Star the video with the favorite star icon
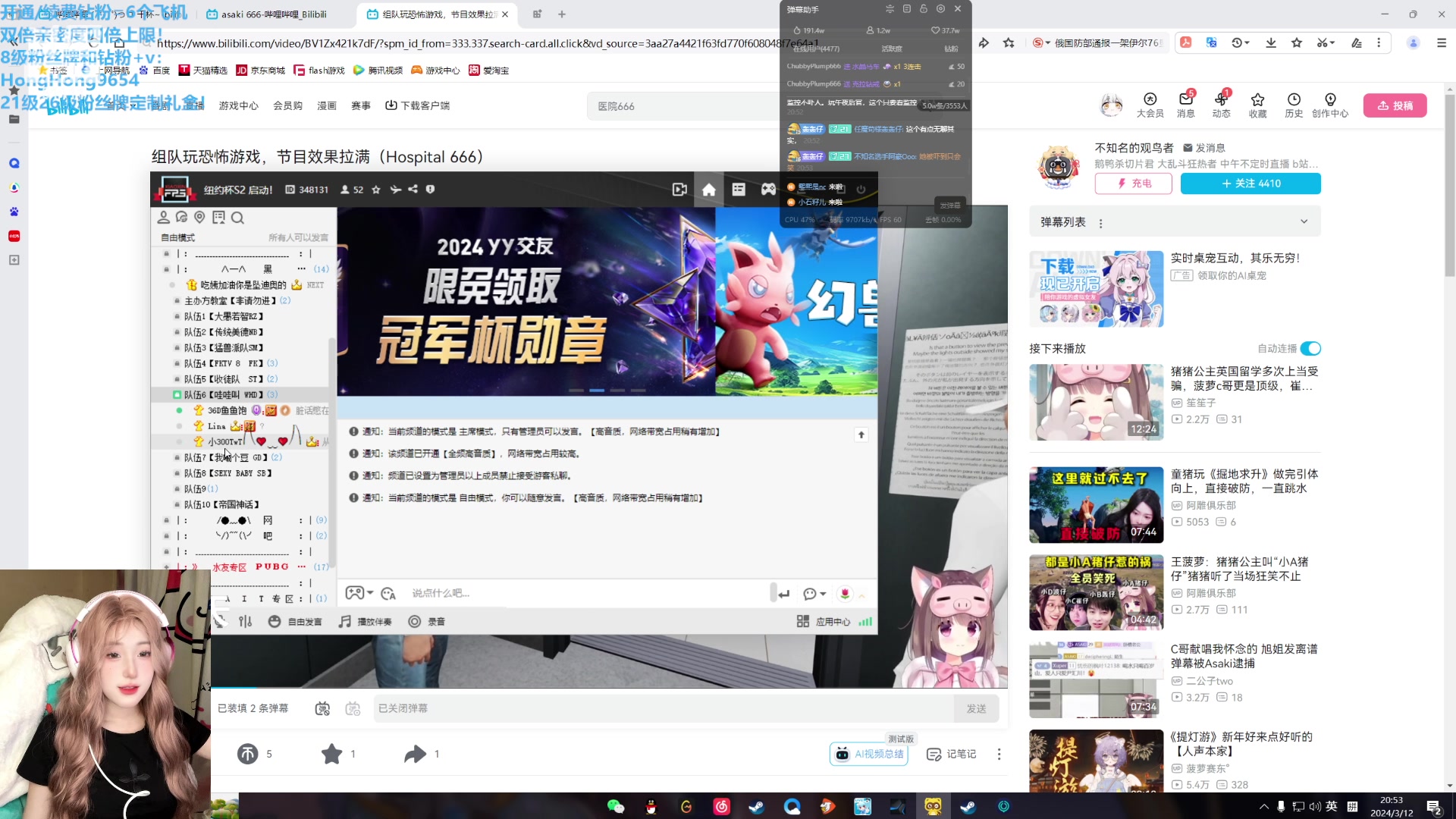The height and width of the screenshot is (819, 1456). coord(331,754)
